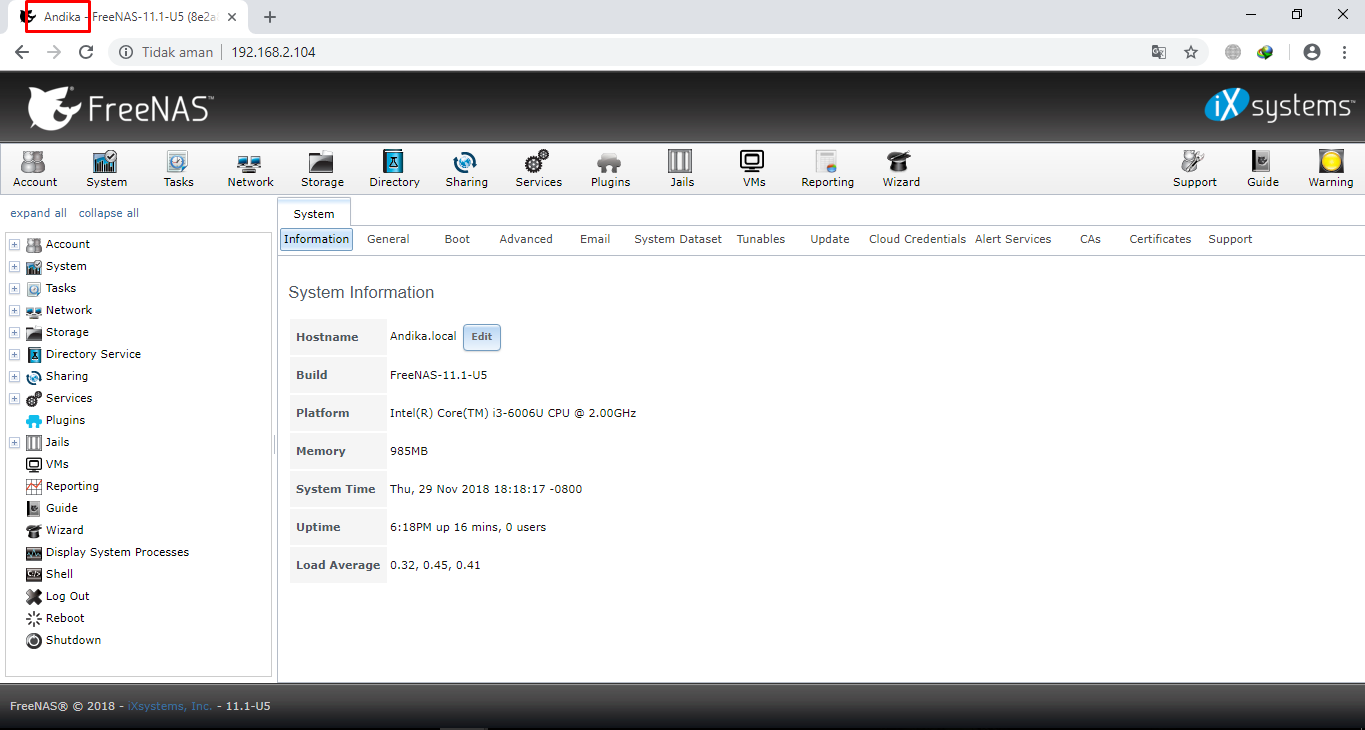Click Edit next to Hostname
This screenshot has height=730, width=1365.
482,337
